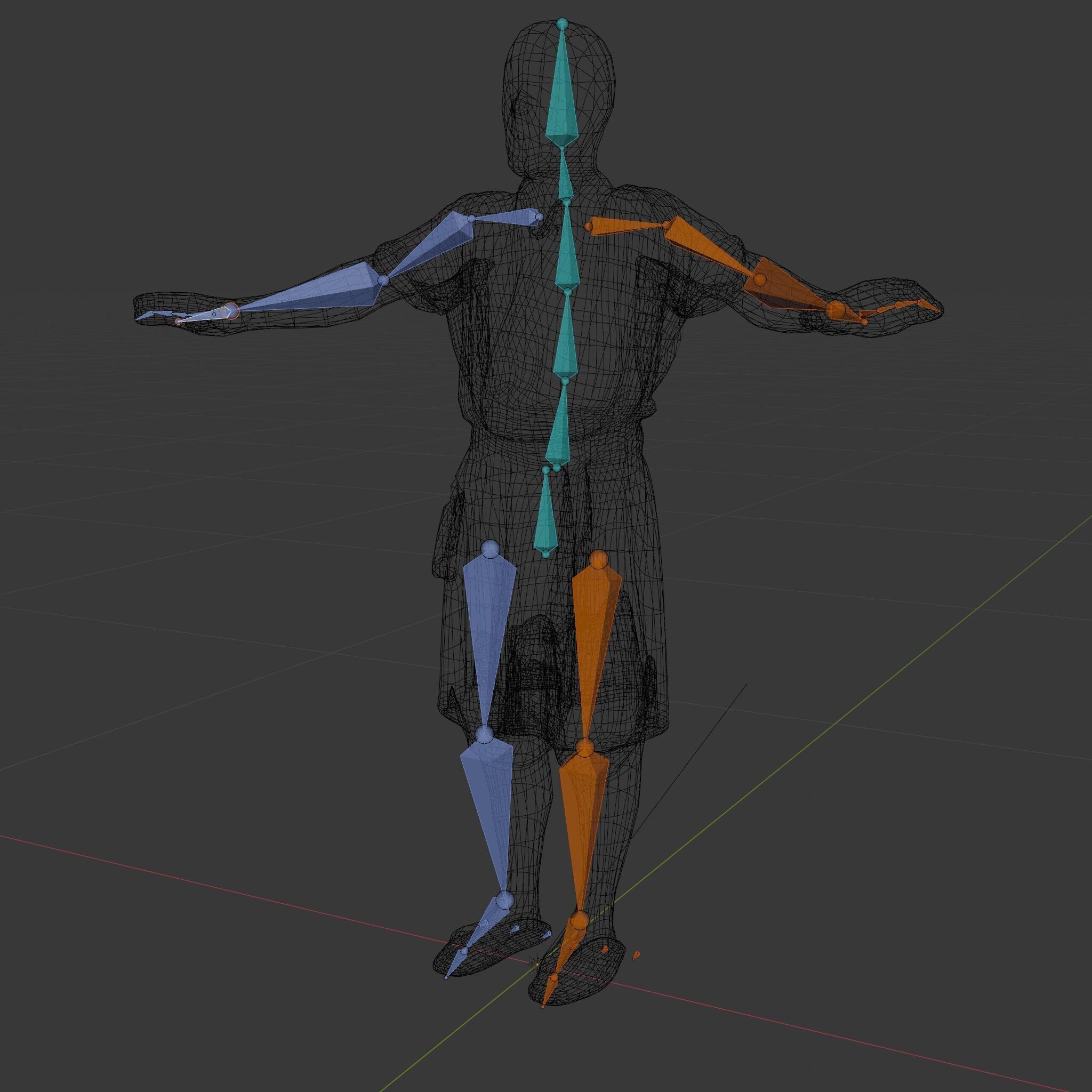Click the blue knee joint sphere

(x=484, y=735)
